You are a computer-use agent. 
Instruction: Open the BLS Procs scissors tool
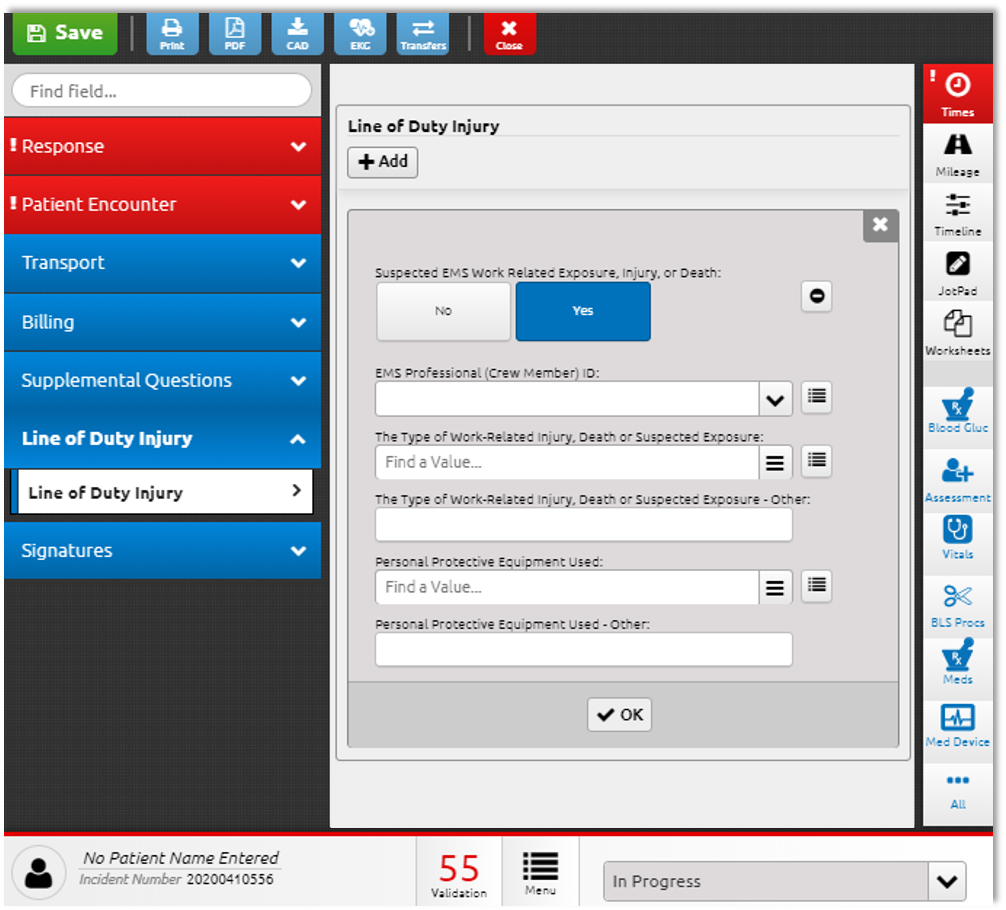tap(957, 605)
